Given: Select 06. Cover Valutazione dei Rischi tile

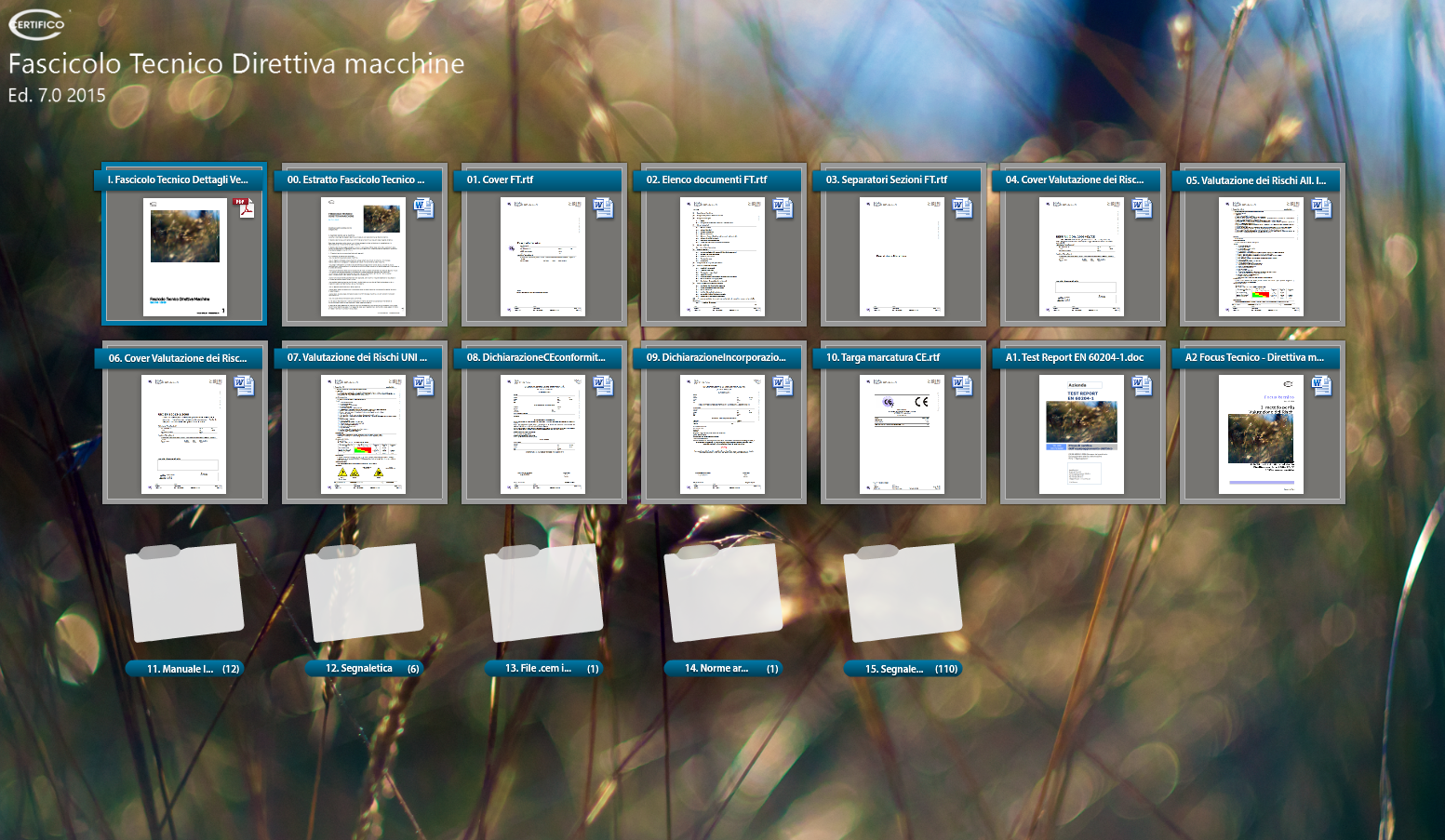Looking at the screenshot, I should coord(183,434).
